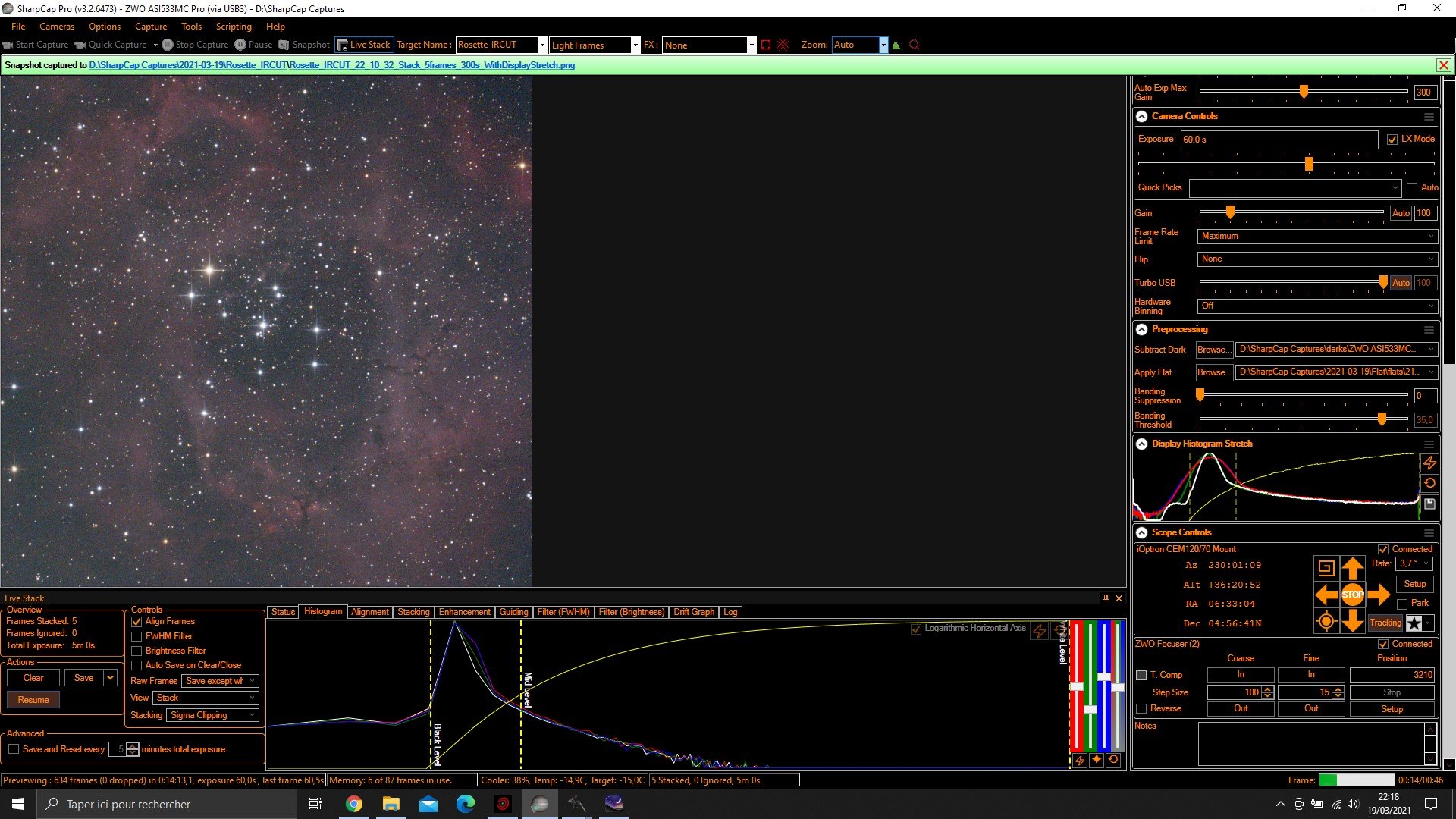Click lightning auto-balance icon below color sliders
This screenshot has height=819, width=1456.
point(1080,760)
